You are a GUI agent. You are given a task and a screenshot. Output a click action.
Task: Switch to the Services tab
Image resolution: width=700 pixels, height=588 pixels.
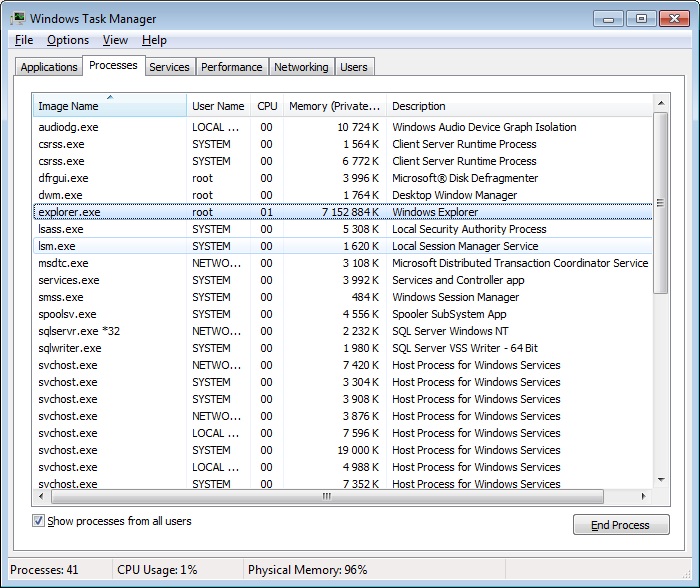(169, 67)
